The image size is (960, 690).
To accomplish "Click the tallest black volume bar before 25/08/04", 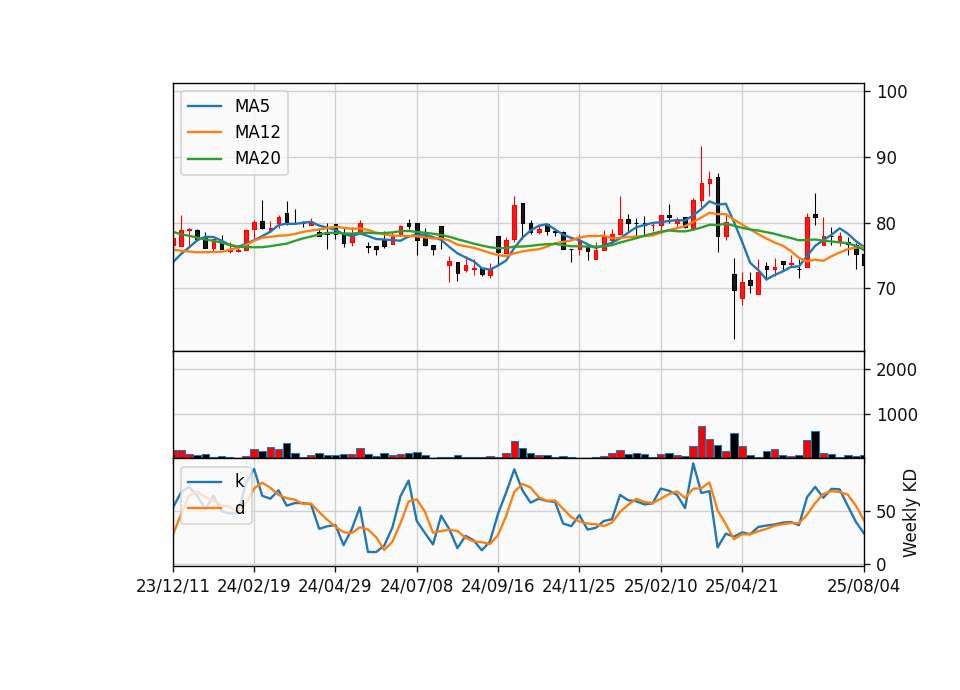I will [x=815, y=444].
